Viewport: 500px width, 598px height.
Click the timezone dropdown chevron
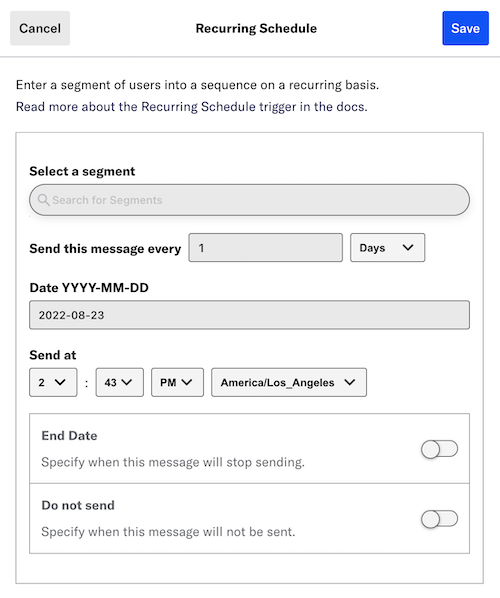click(350, 382)
